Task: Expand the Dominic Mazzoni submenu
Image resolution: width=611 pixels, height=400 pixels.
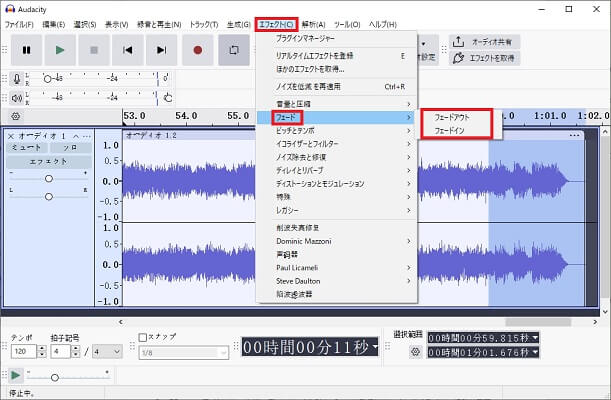Action: (x=337, y=241)
